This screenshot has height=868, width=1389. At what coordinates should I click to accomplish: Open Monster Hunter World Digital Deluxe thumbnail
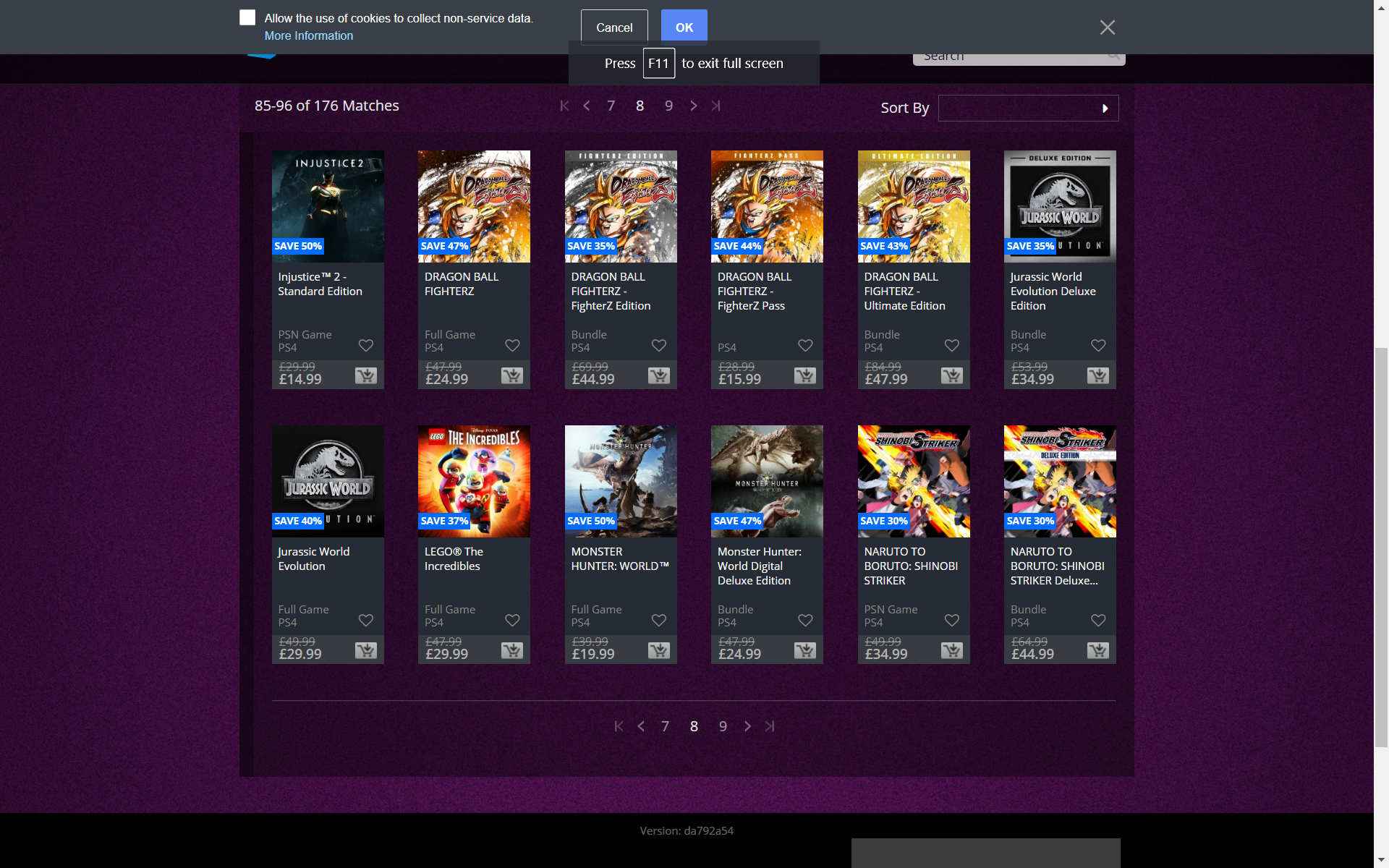tap(766, 481)
